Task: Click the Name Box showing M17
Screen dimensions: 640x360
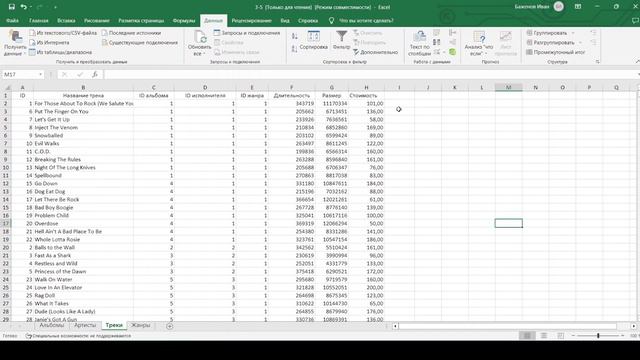Action: (x=20, y=74)
